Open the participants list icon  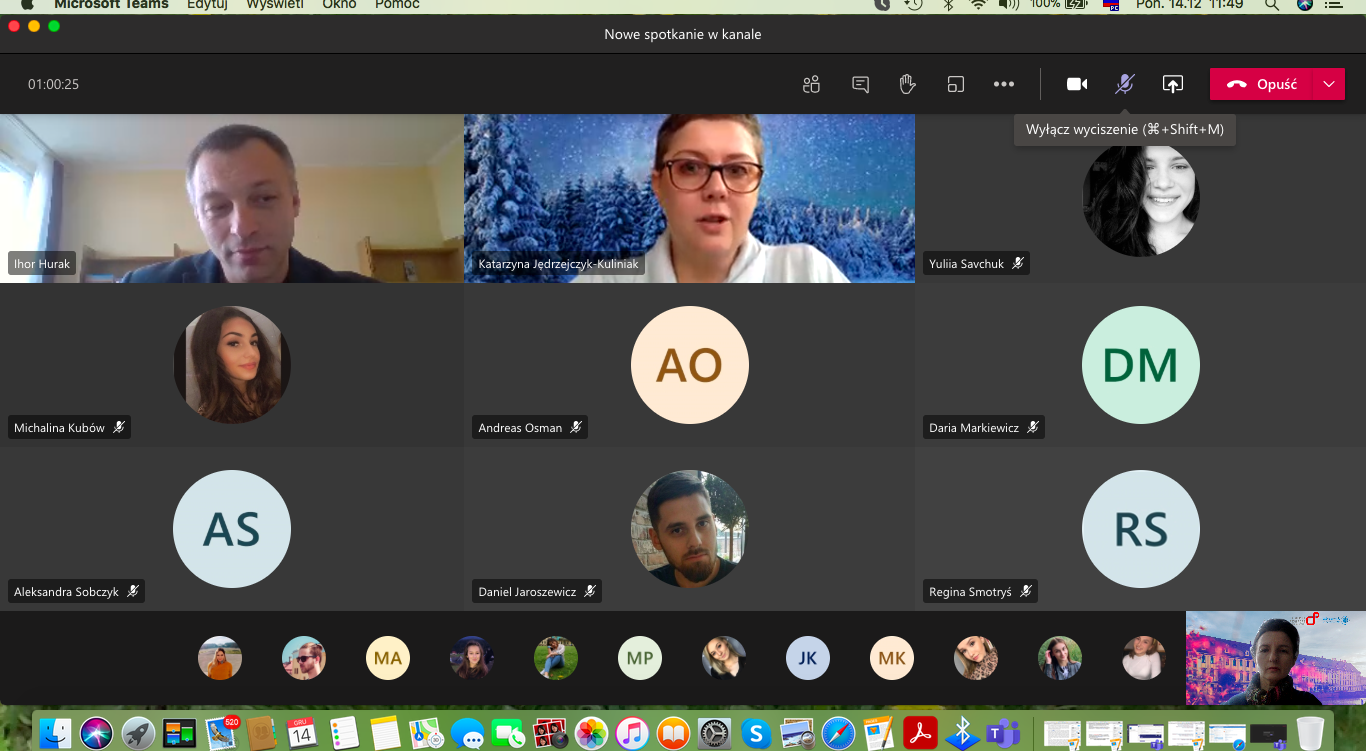click(811, 84)
